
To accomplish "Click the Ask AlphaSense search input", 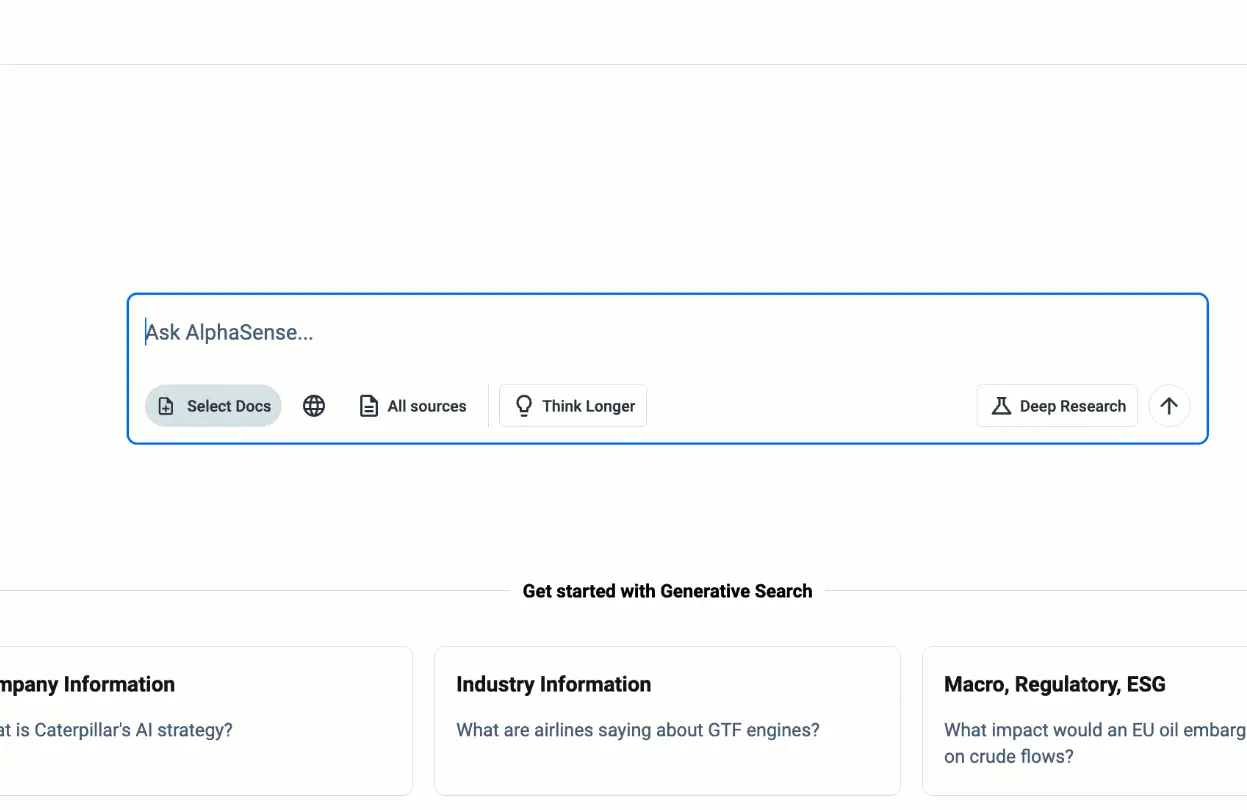I will [x=667, y=332].
